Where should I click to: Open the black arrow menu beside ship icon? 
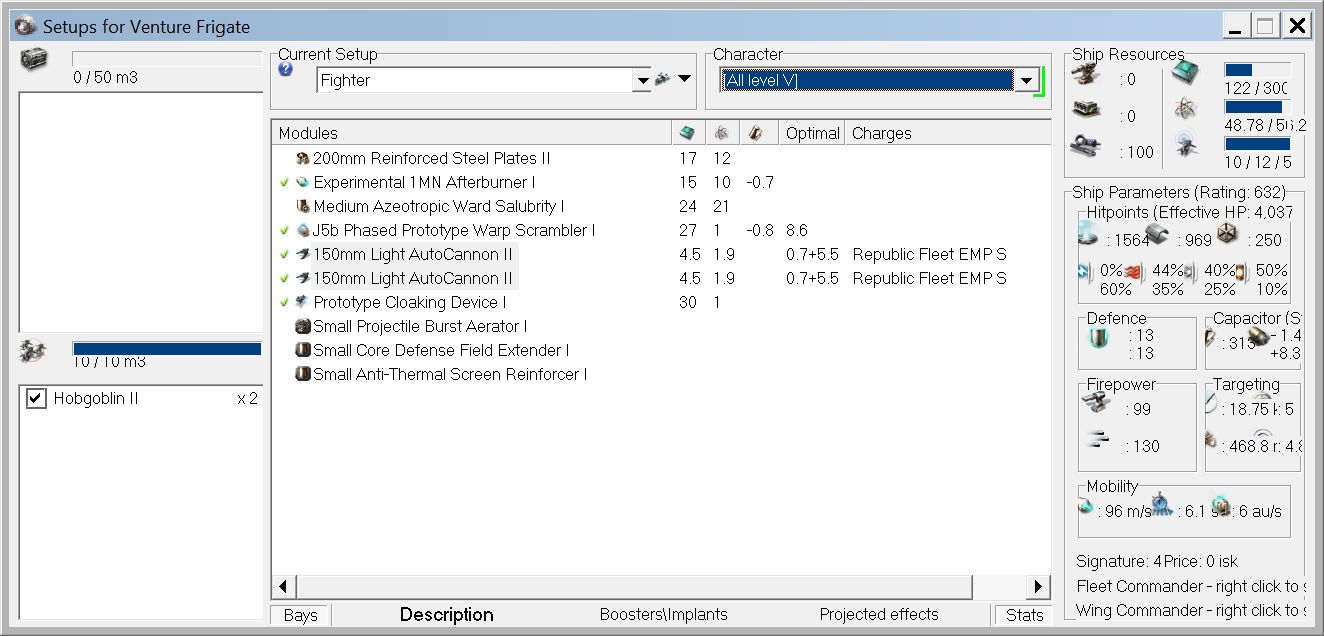685,79
